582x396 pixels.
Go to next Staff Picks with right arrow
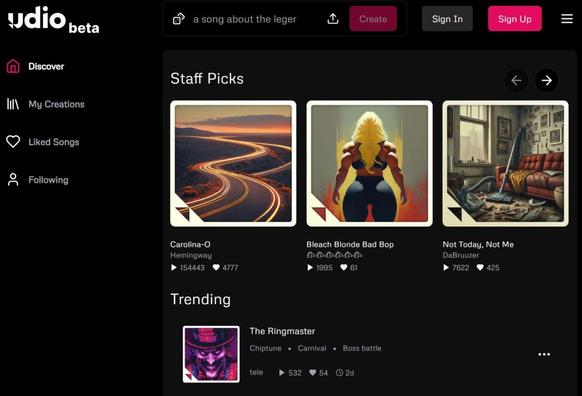[546, 80]
